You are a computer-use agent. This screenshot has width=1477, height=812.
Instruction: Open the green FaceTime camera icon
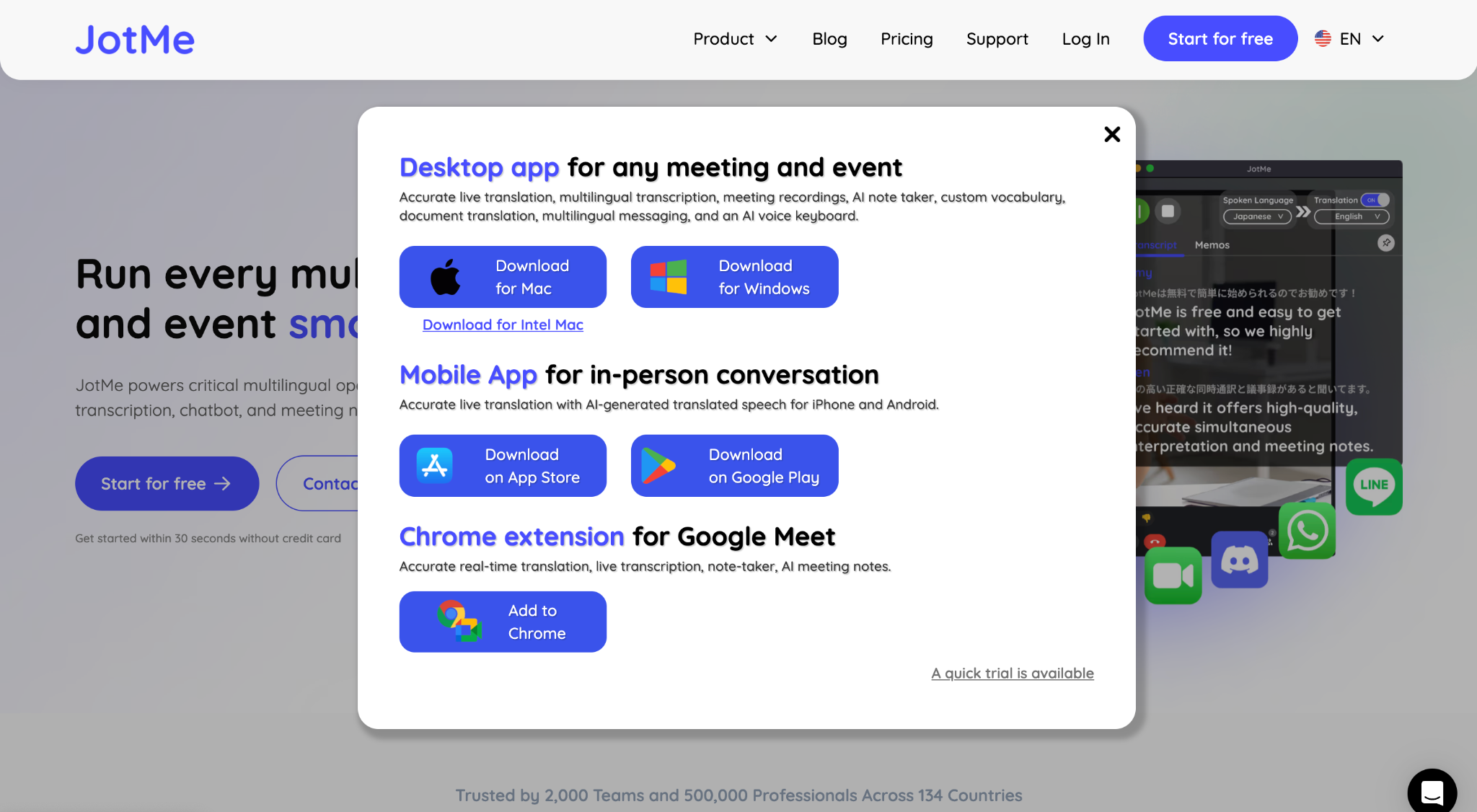pos(1173,575)
